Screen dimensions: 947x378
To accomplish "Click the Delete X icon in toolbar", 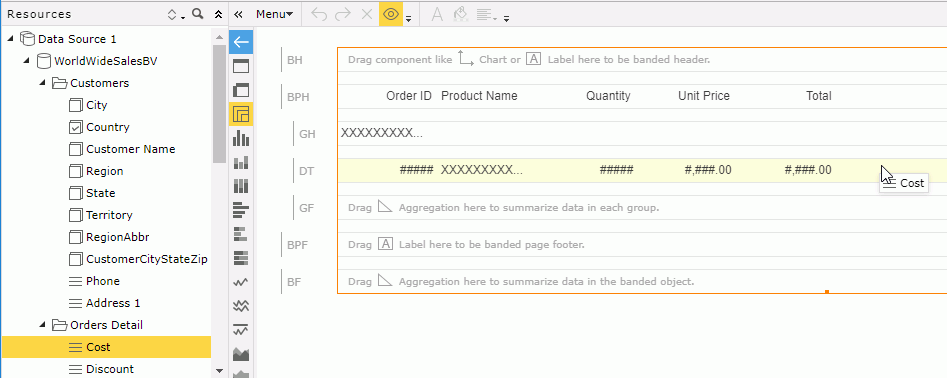I will pyautogui.click(x=366, y=14).
